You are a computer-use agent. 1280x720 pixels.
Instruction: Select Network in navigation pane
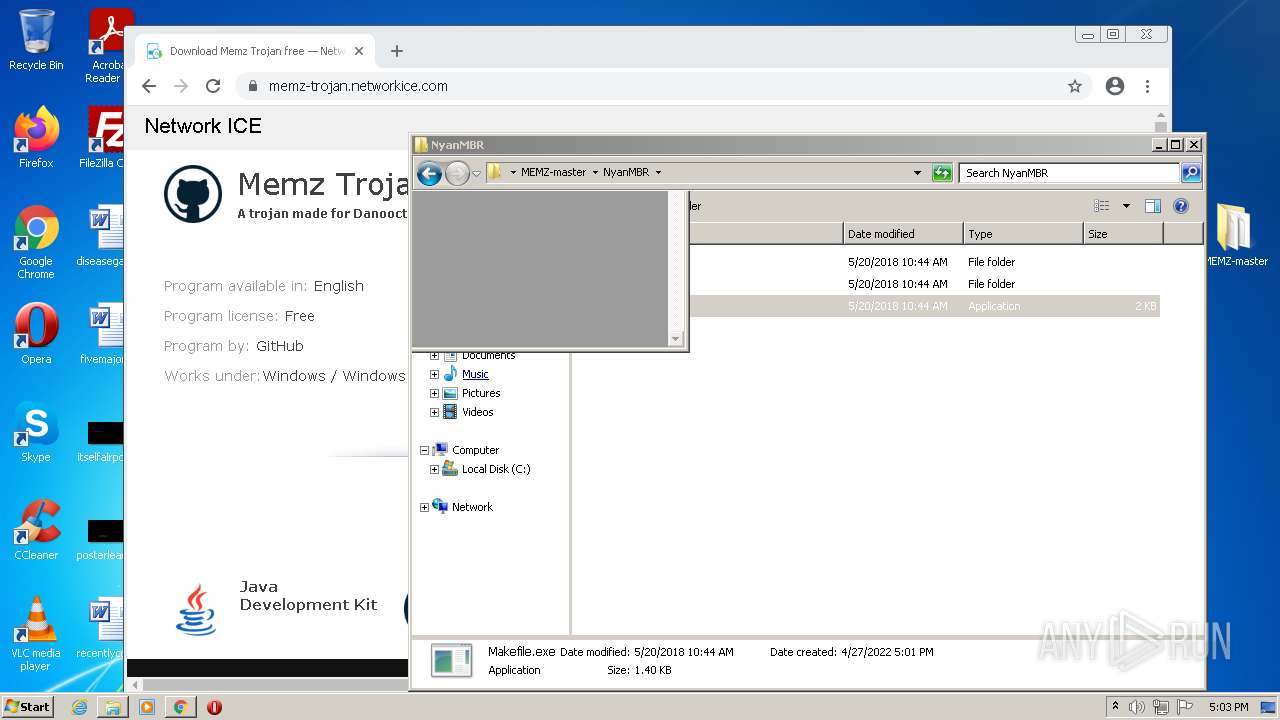pos(472,507)
